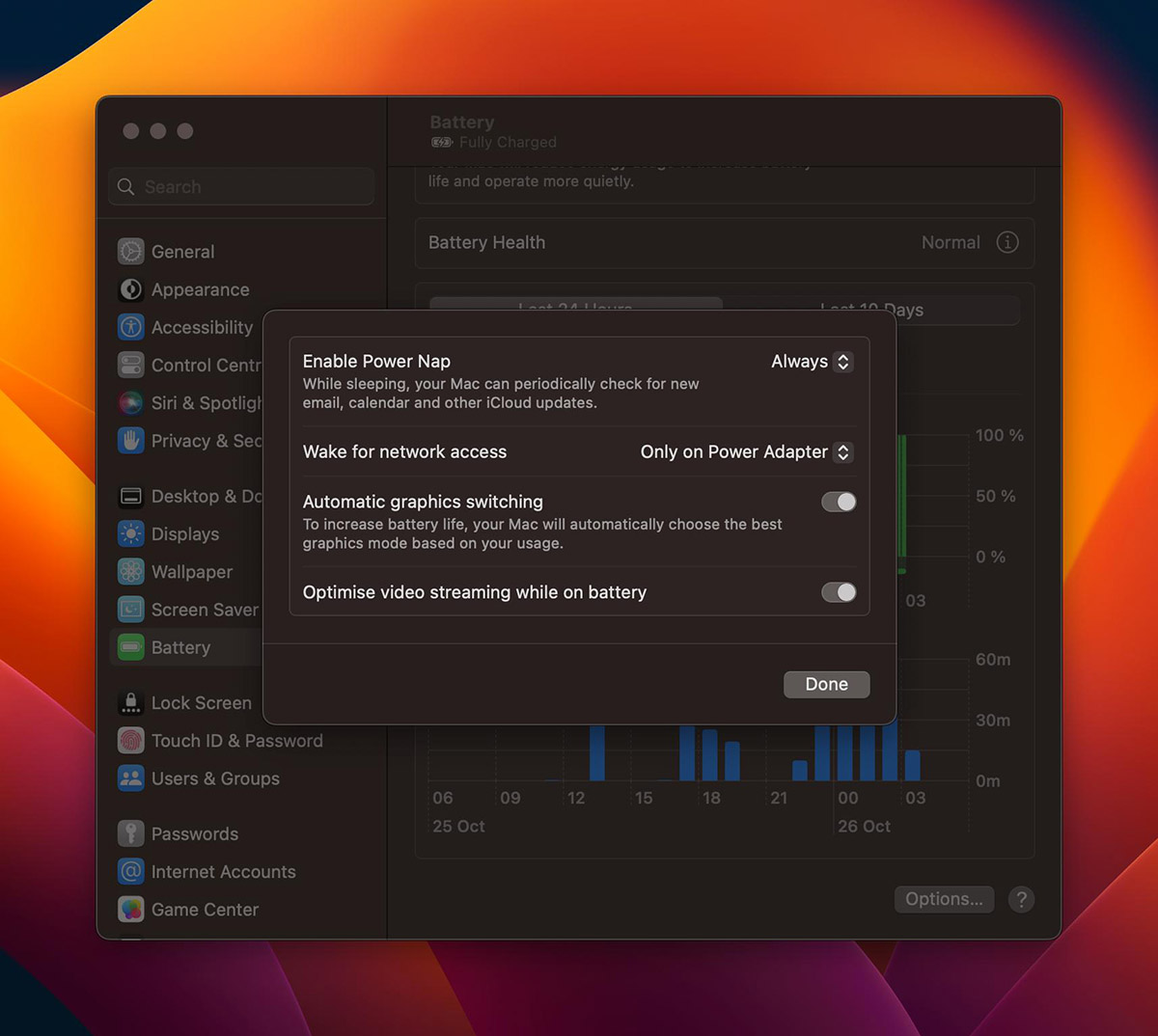Select the Passwords label in sidebar

[x=195, y=834]
